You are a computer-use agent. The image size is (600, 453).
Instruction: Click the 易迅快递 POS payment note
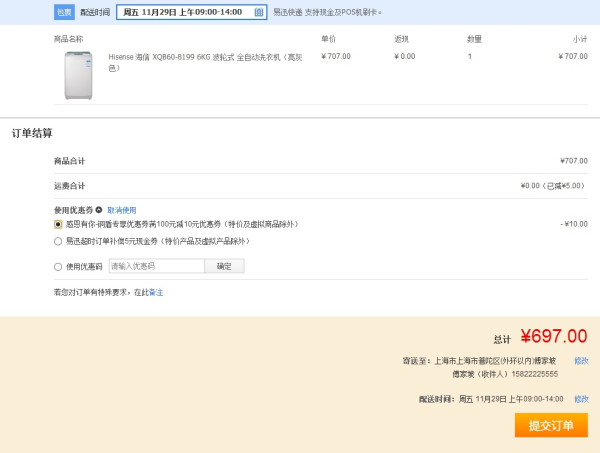(x=327, y=12)
